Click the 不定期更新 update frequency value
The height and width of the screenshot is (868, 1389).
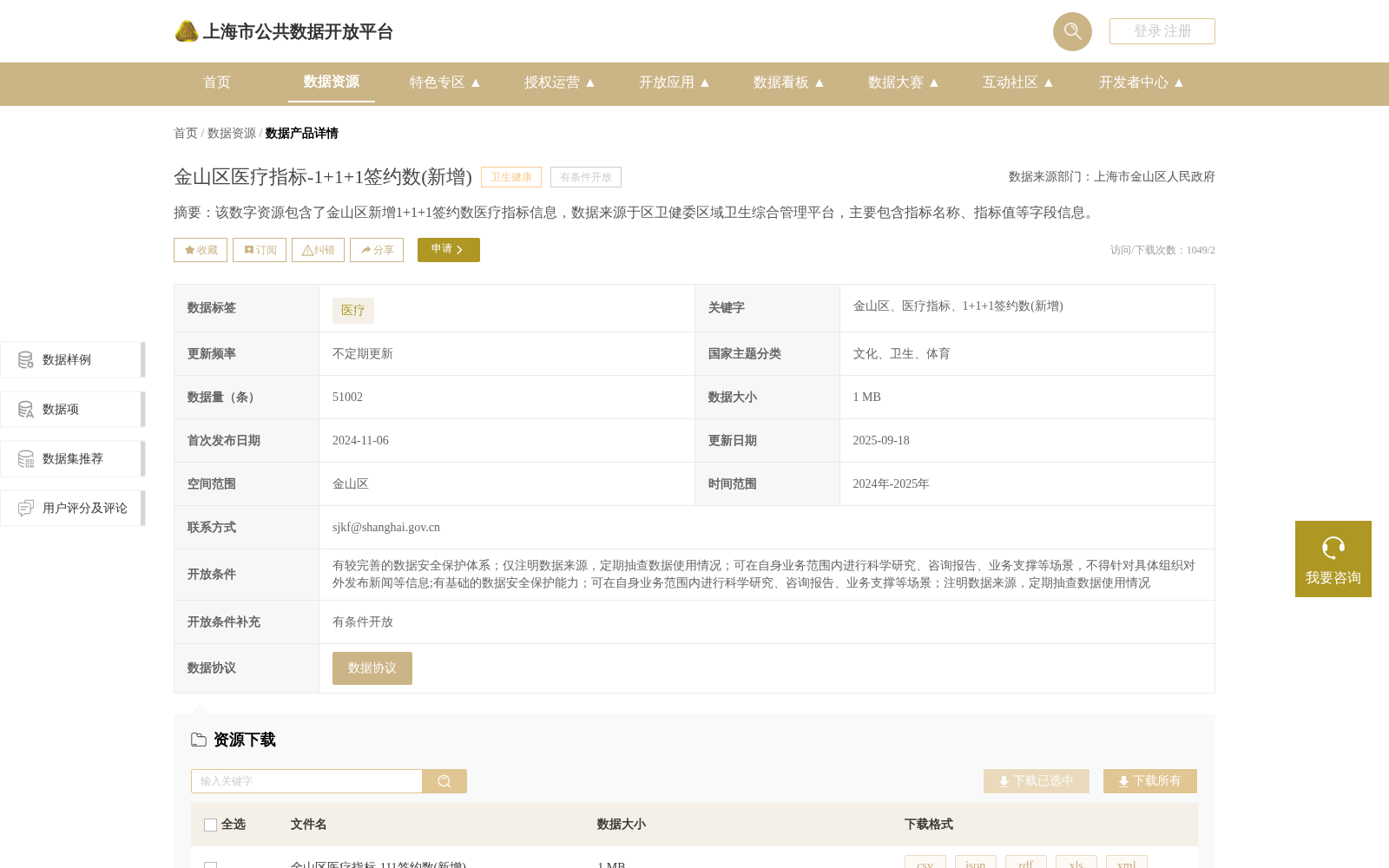click(x=363, y=353)
